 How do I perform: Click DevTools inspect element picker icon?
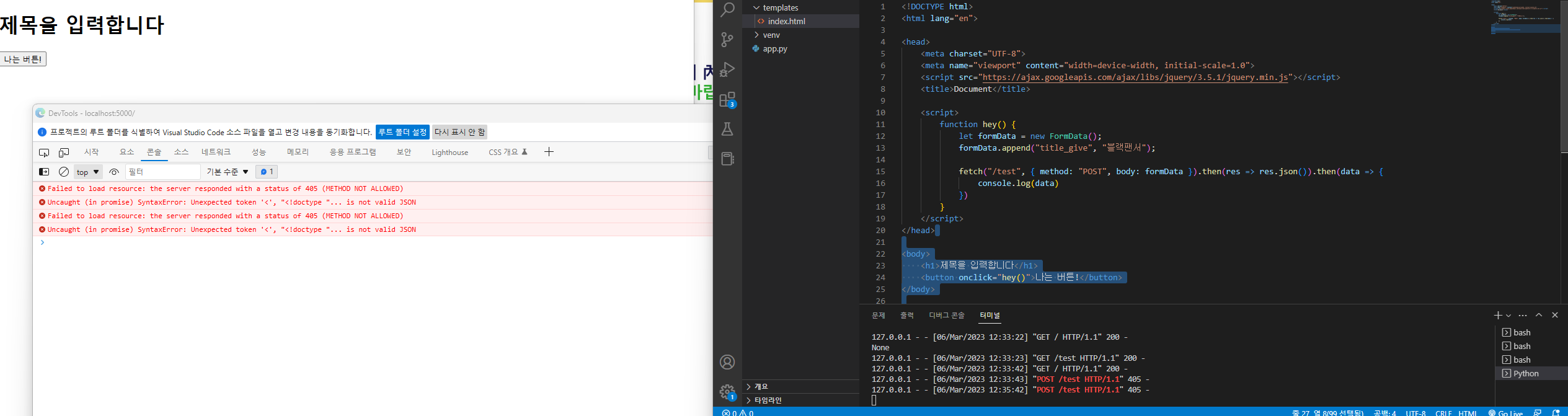pos(44,153)
